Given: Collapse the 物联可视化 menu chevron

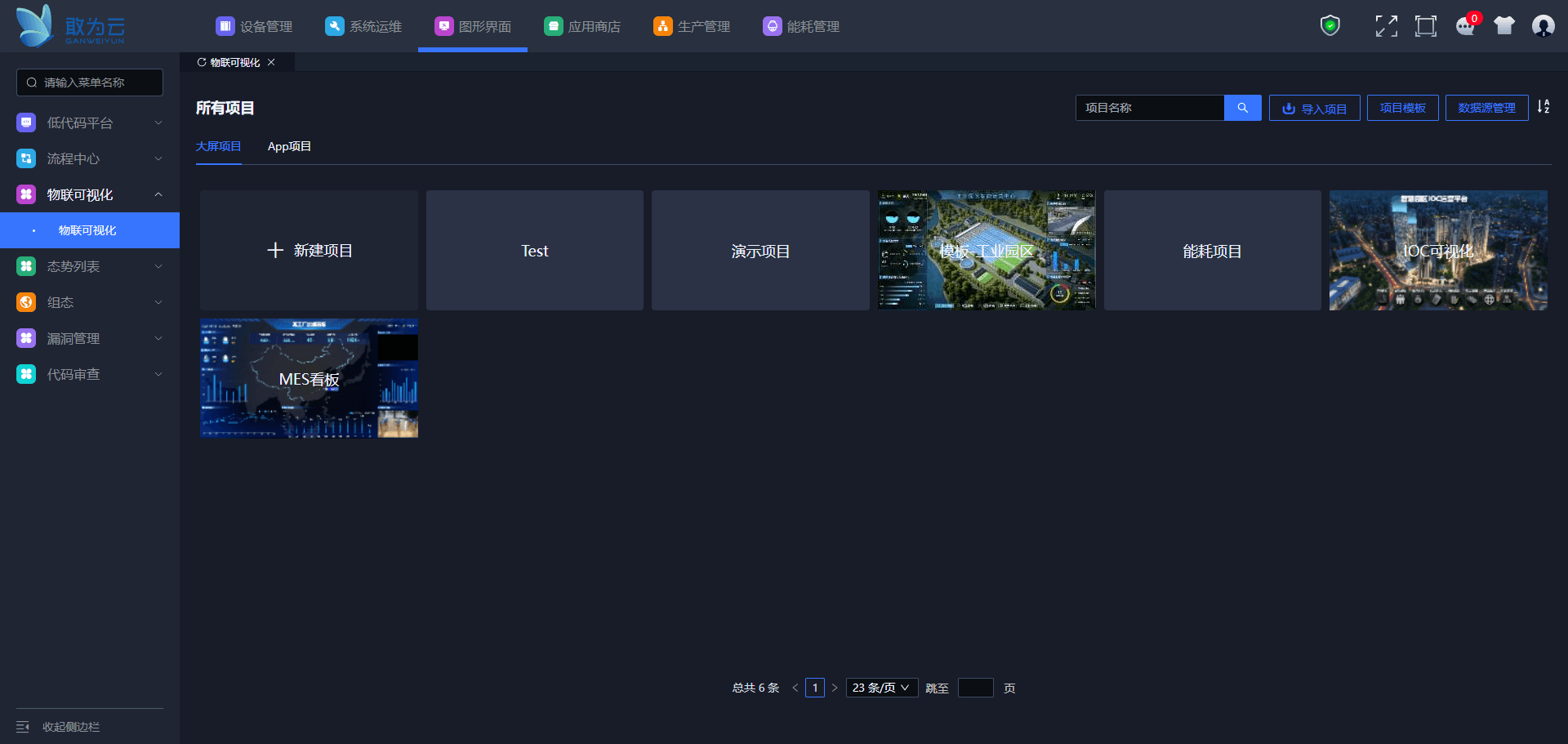Looking at the screenshot, I should tap(158, 194).
